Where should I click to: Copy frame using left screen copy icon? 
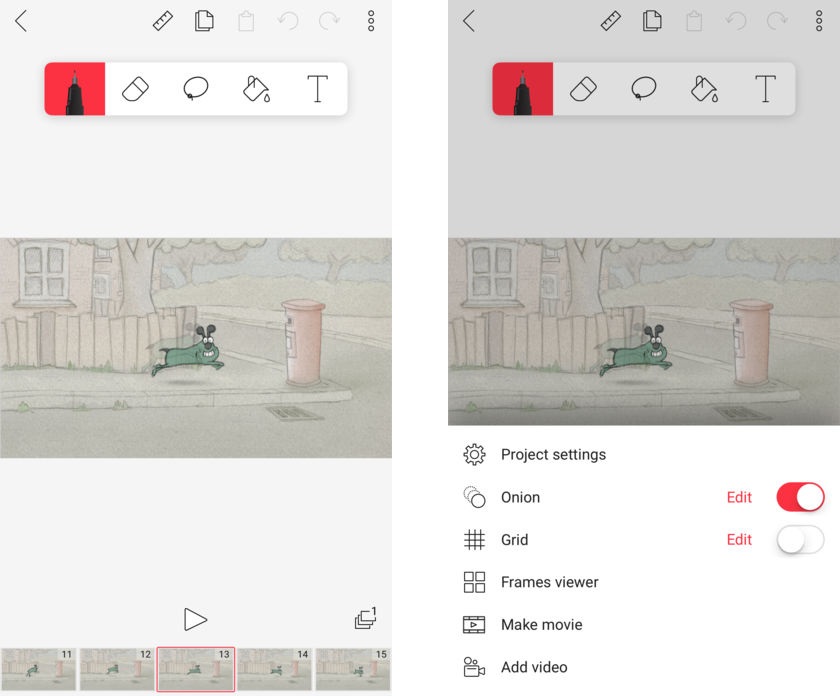coord(204,21)
